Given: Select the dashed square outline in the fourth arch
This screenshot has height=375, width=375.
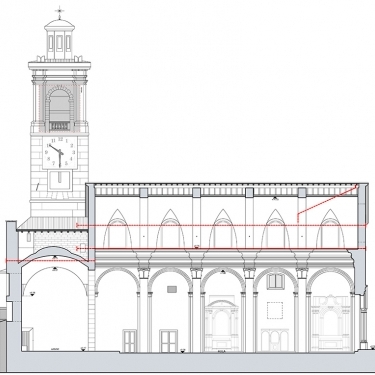Looking at the screenshot, I should click(275, 310).
